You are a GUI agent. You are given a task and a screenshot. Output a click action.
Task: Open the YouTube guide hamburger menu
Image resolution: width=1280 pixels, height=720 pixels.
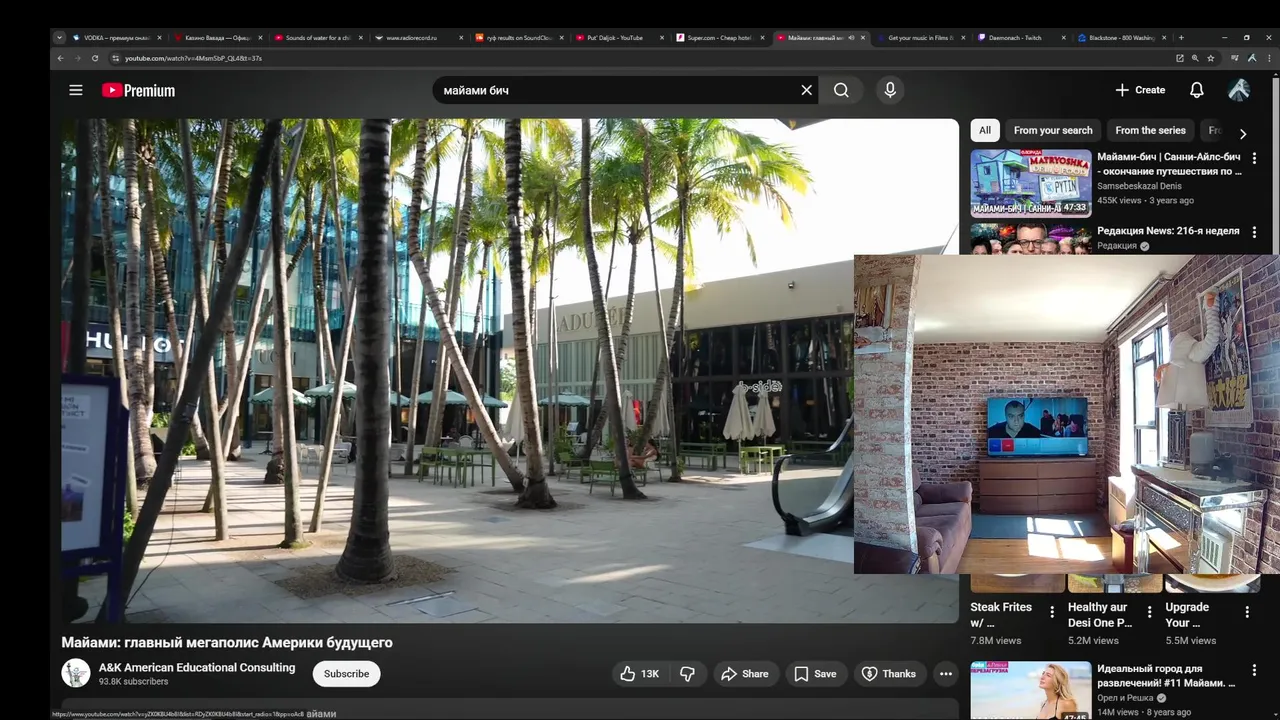pos(76,90)
